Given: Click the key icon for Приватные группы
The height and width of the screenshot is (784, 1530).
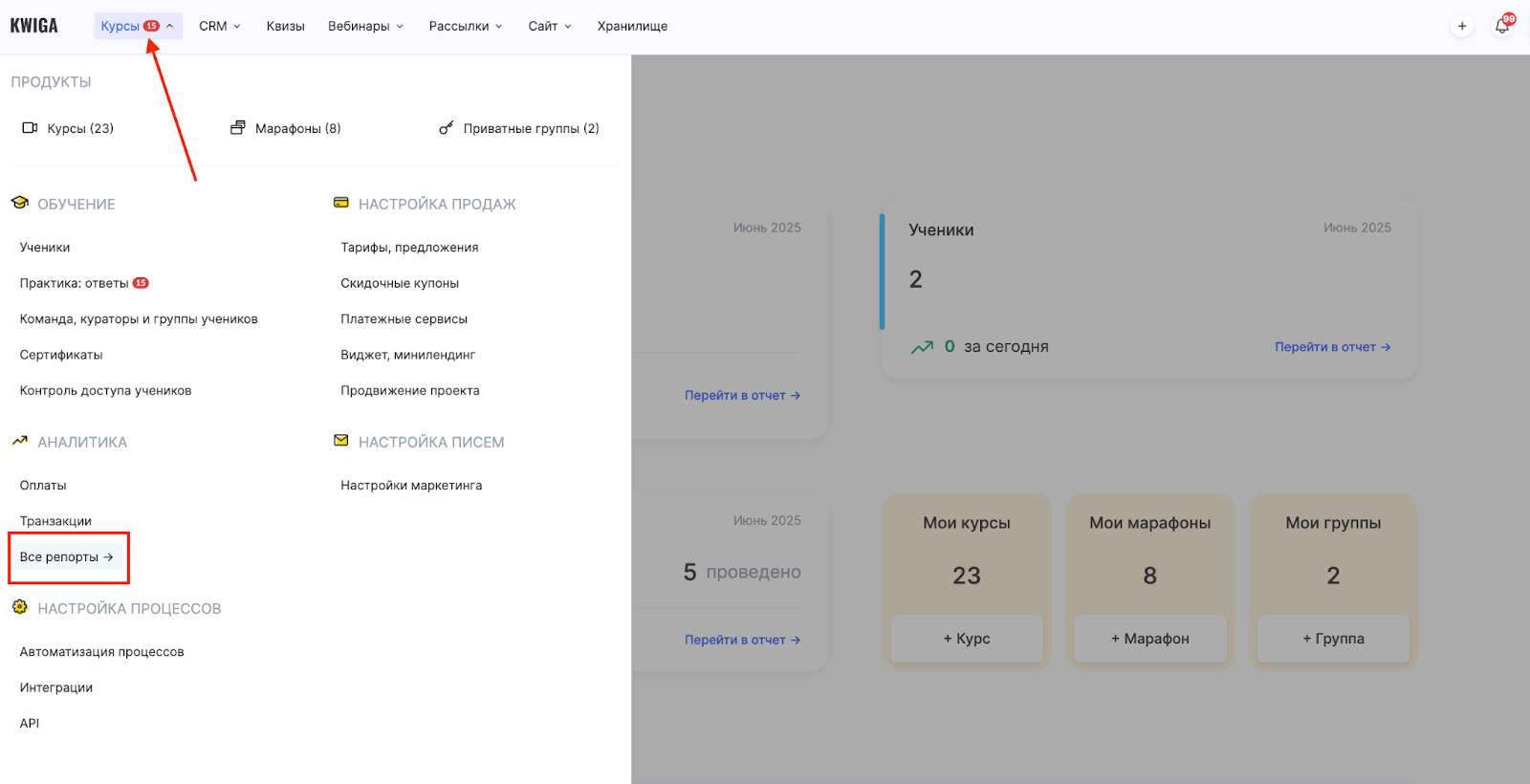Looking at the screenshot, I should click(x=446, y=128).
